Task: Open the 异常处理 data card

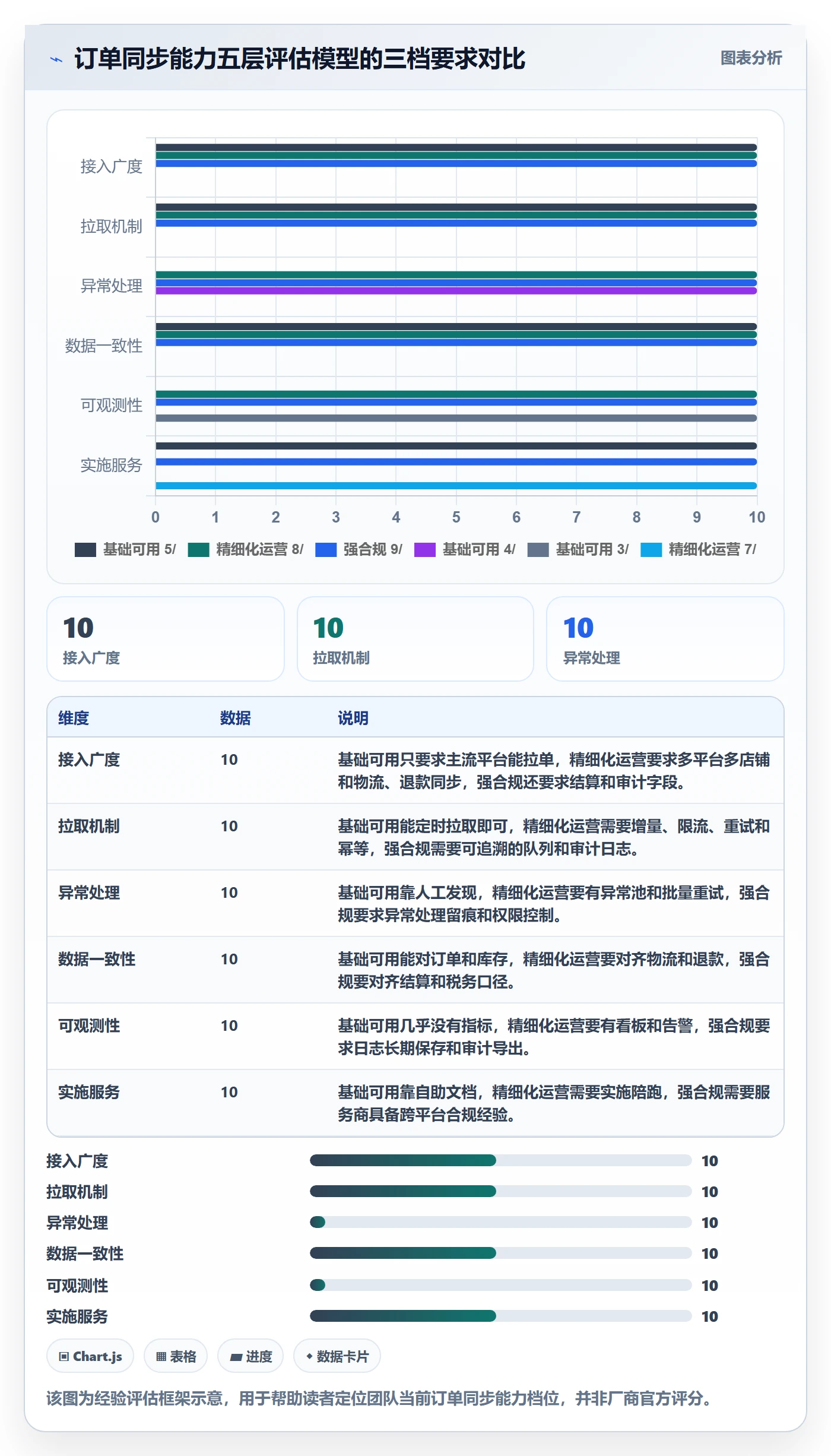Action: click(x=665, y=639)
